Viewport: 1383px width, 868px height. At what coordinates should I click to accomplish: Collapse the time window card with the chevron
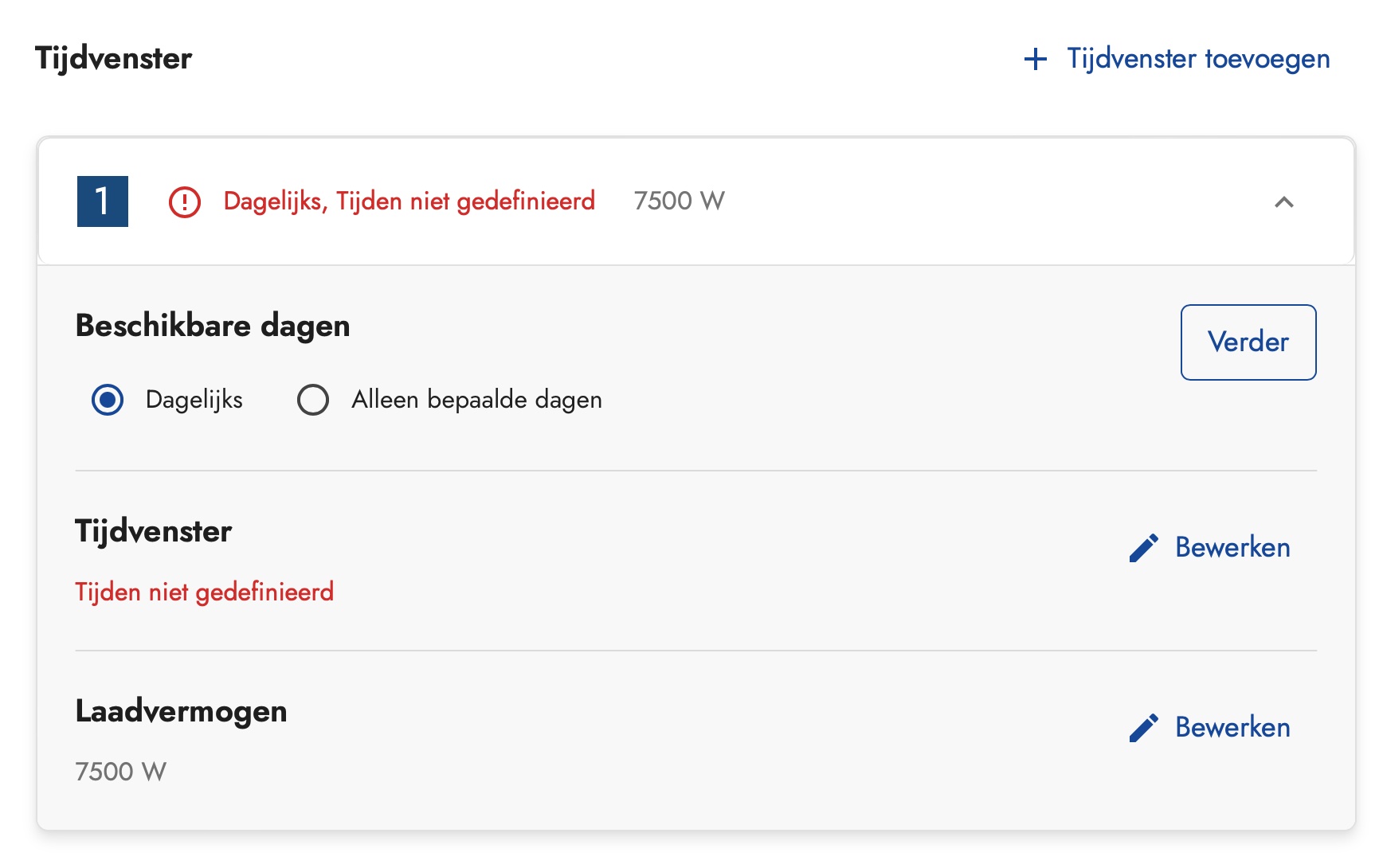tap(1284, 202)
